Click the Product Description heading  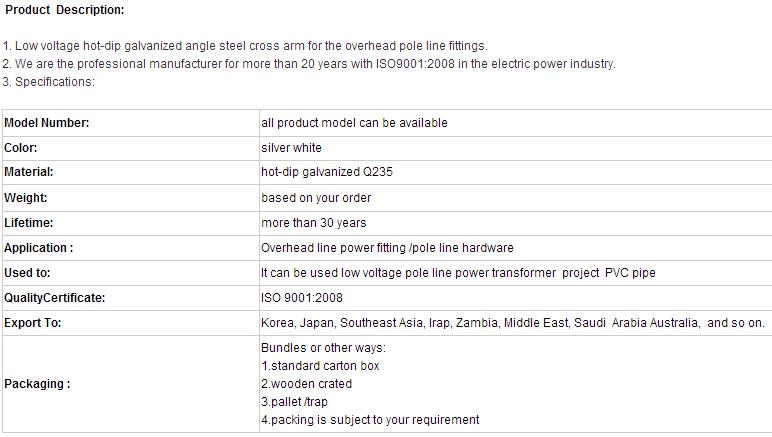click(x=64, y=10)
